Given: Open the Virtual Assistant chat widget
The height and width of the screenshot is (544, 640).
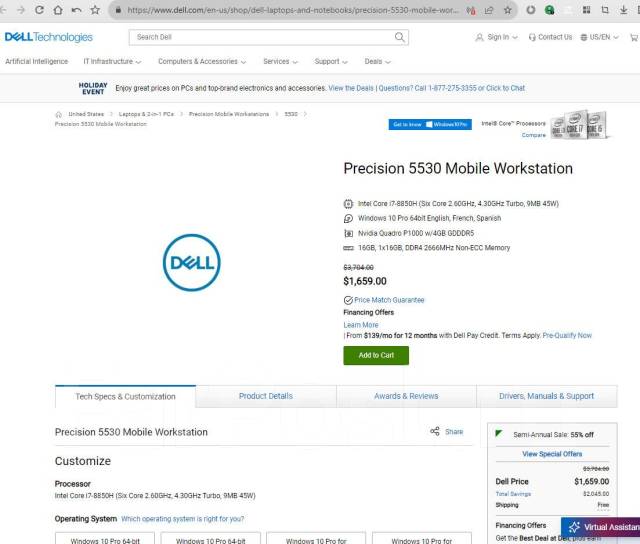Looking at the screenshot, I should [x=600, y=527].
